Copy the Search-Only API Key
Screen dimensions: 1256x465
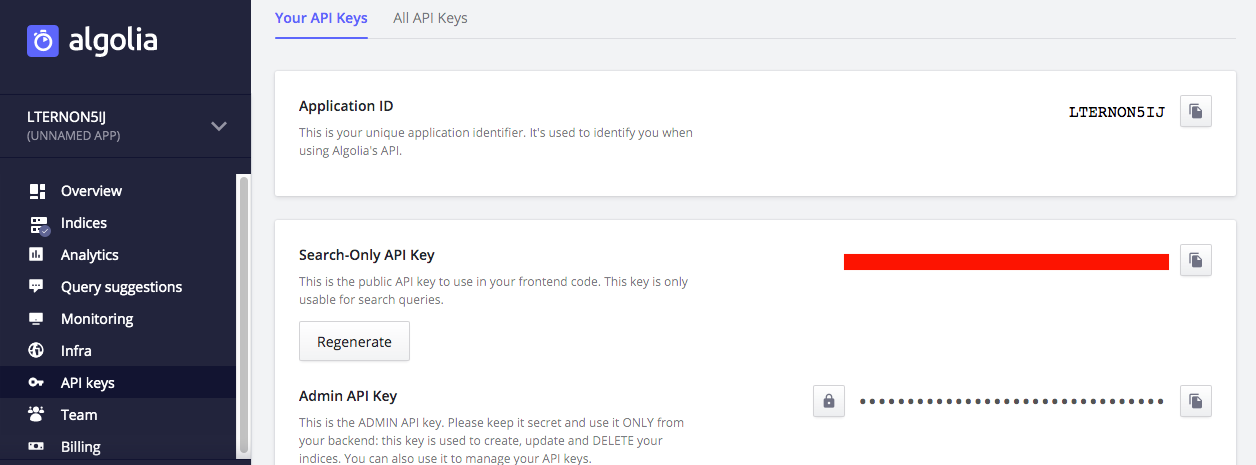(x=1196, y=260)
